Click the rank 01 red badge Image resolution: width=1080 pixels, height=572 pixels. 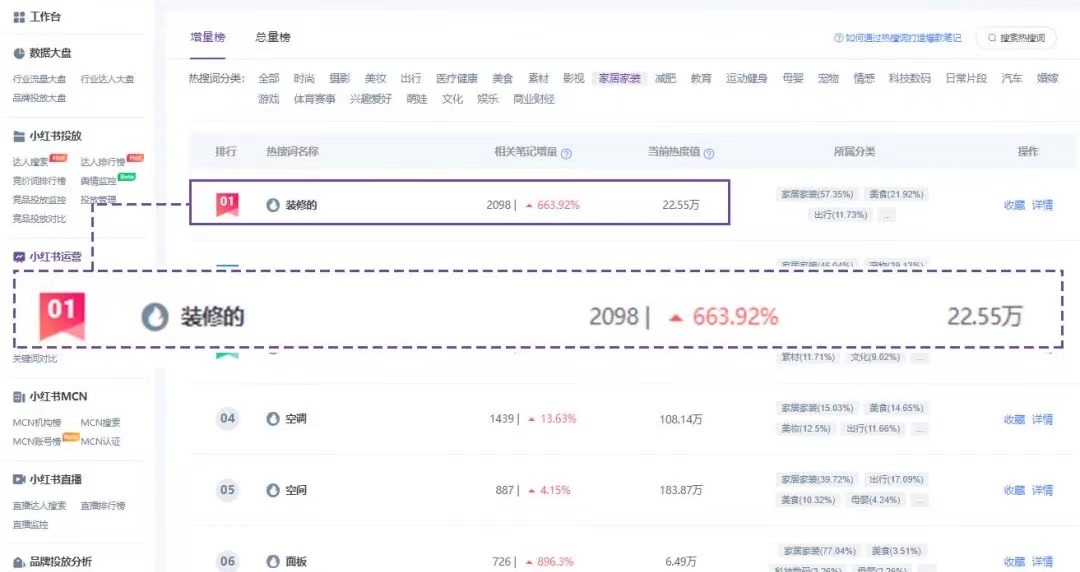[x=227, y=205]
